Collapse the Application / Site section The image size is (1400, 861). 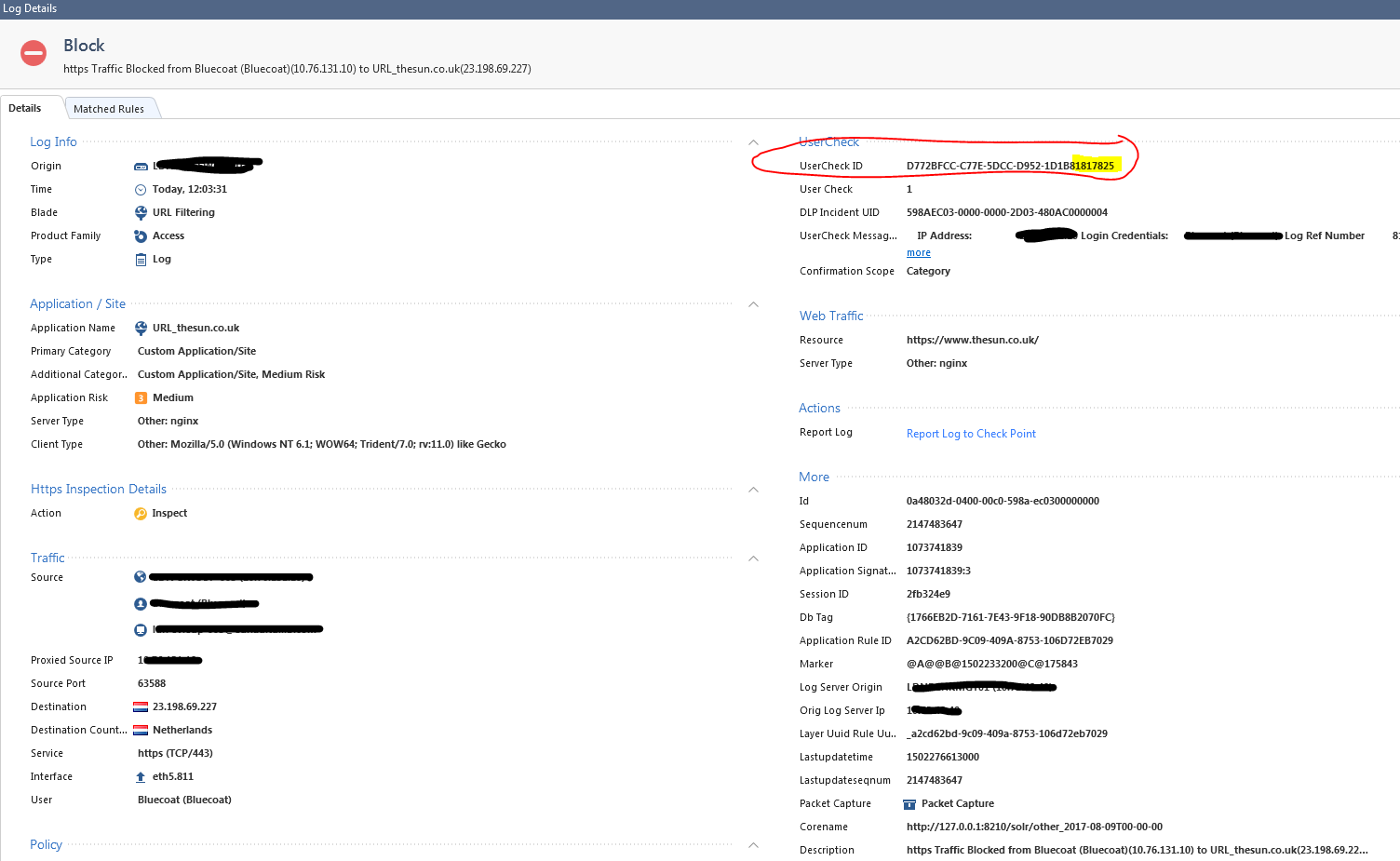(x=754, y=304)
